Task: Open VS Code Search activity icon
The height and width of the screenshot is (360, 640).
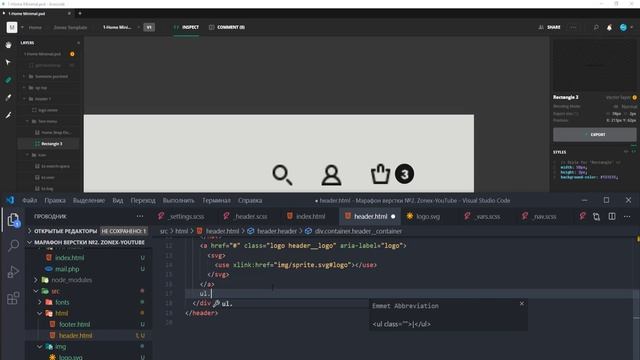Action: [13, 245]
